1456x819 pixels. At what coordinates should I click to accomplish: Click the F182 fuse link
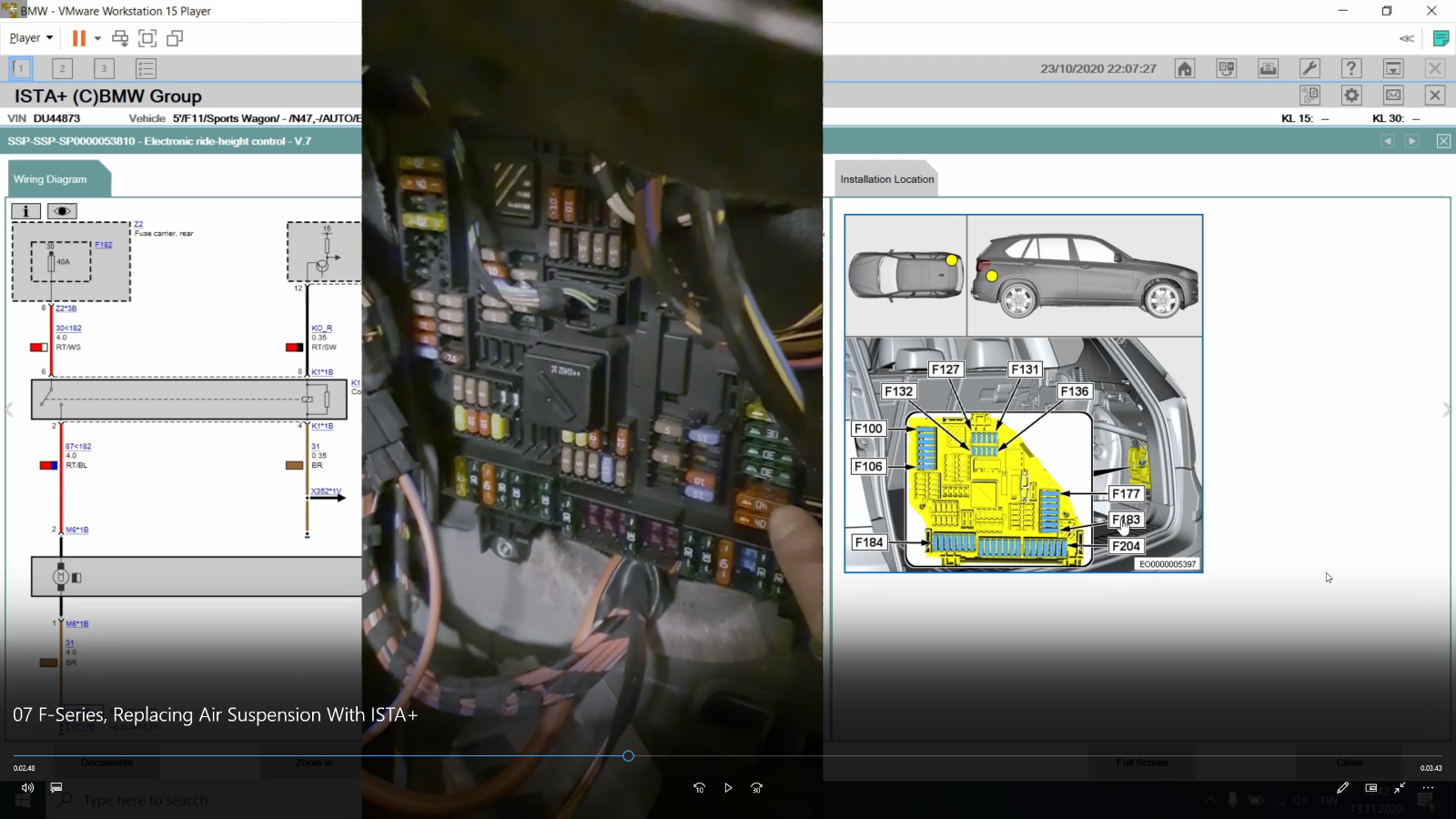pos(104,245)
